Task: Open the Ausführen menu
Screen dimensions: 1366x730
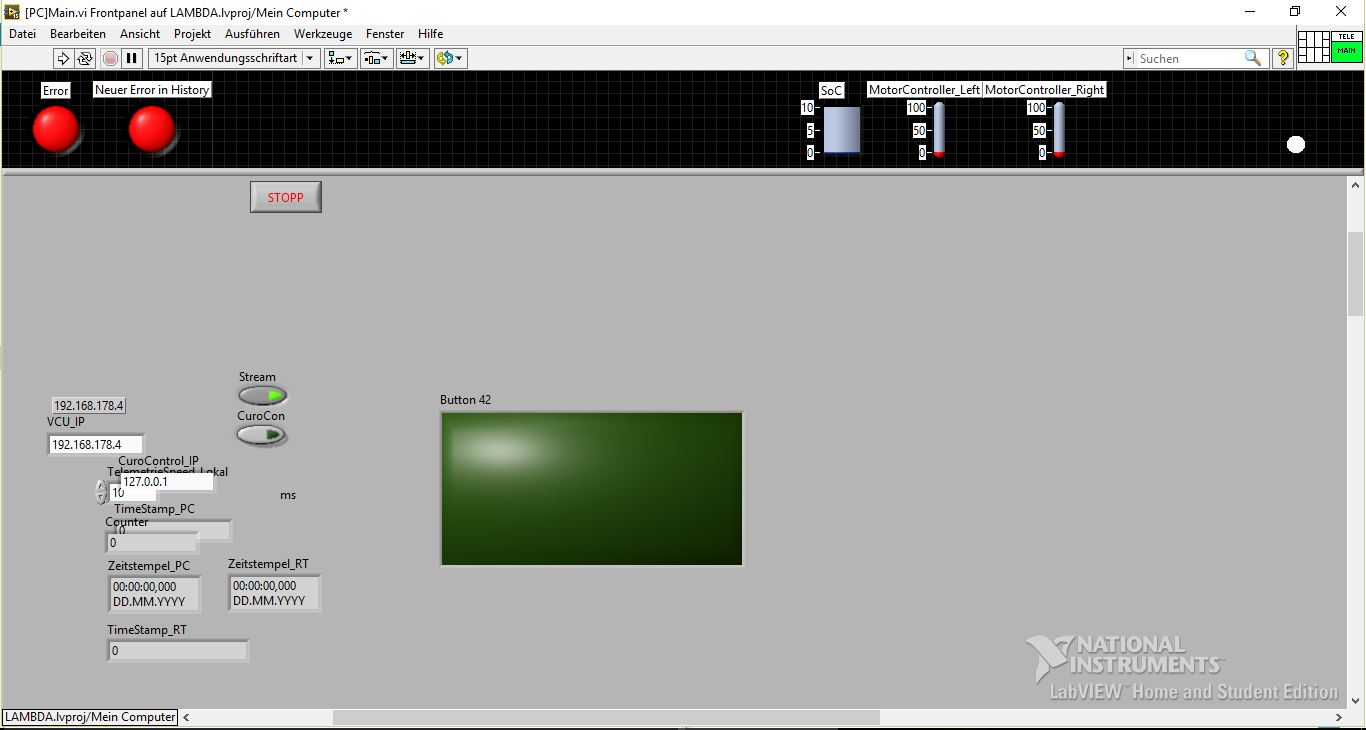Action: pyautogui.click(x=252, y=33)
